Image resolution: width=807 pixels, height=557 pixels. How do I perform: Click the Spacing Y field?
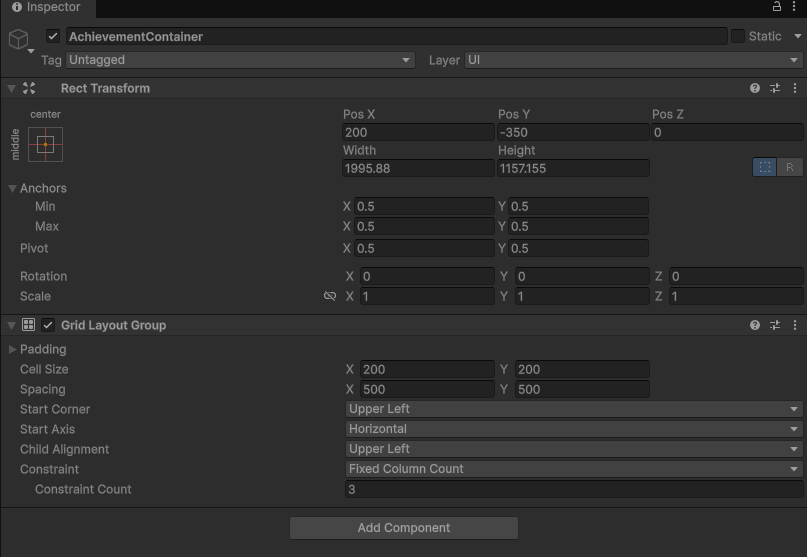[582, 389]
